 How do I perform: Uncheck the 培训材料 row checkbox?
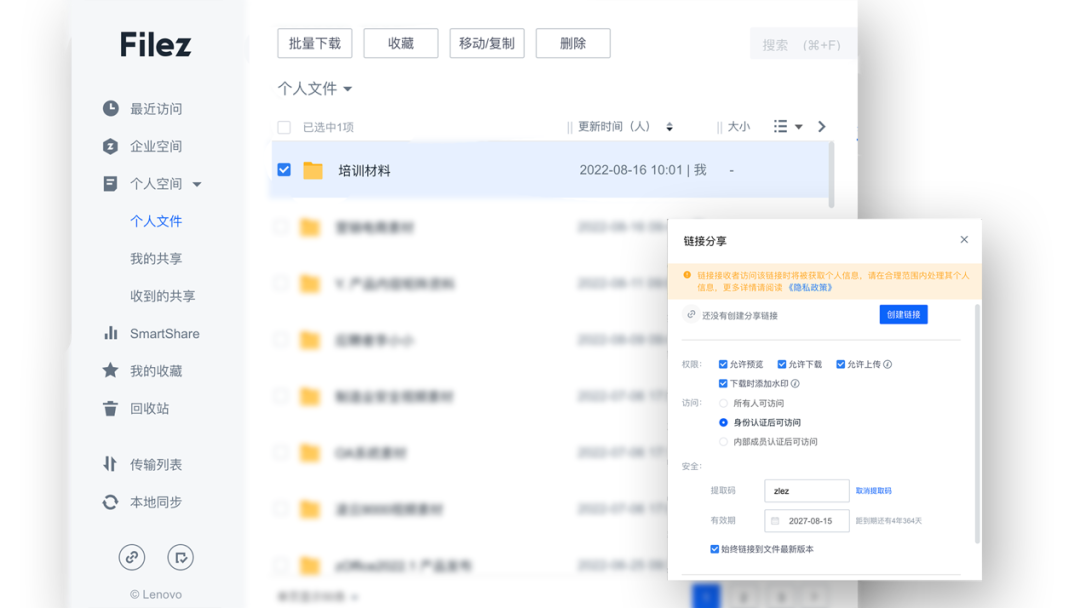[284, 169]
